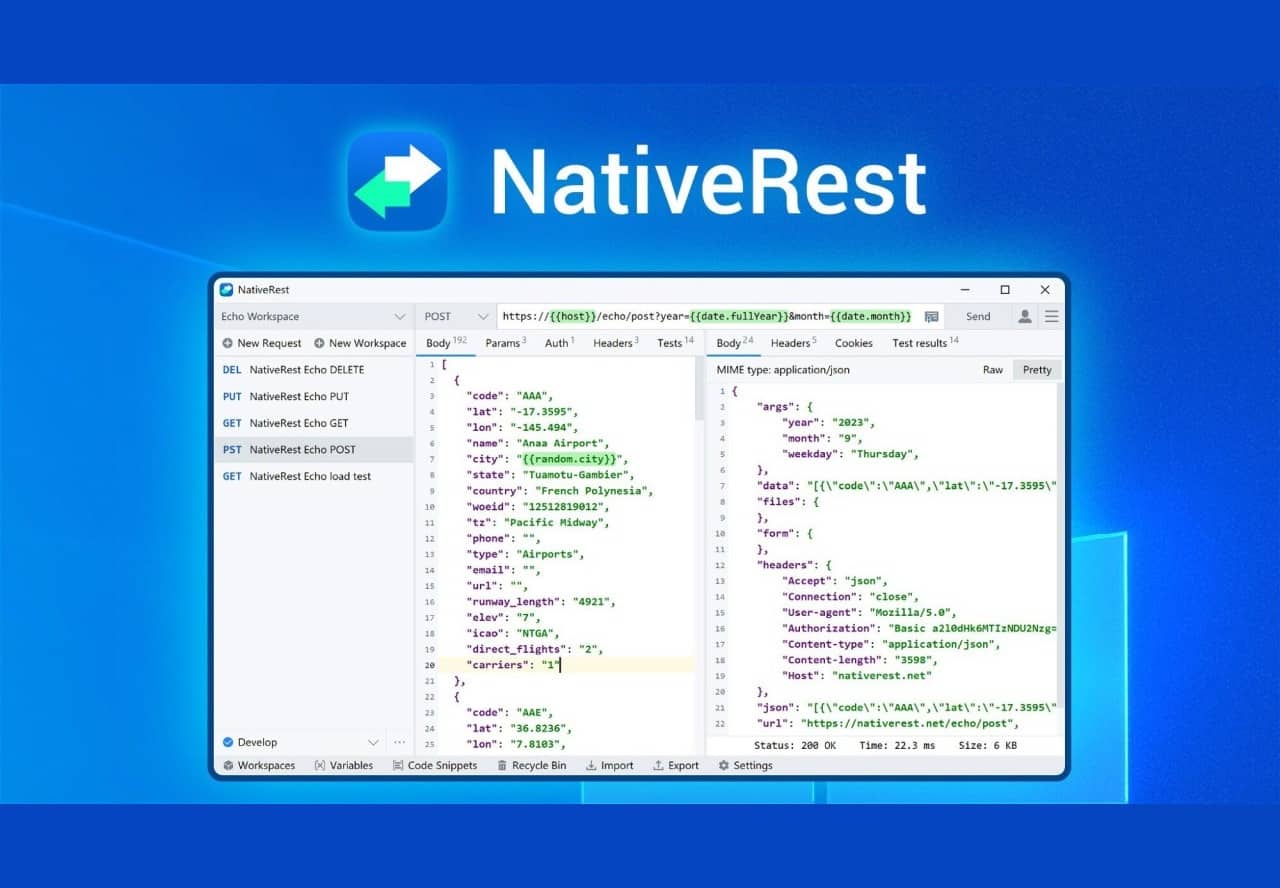Click the user account icon near Send
Image resolution: width=1280 pixels, height=888 pixels.
1025,316
